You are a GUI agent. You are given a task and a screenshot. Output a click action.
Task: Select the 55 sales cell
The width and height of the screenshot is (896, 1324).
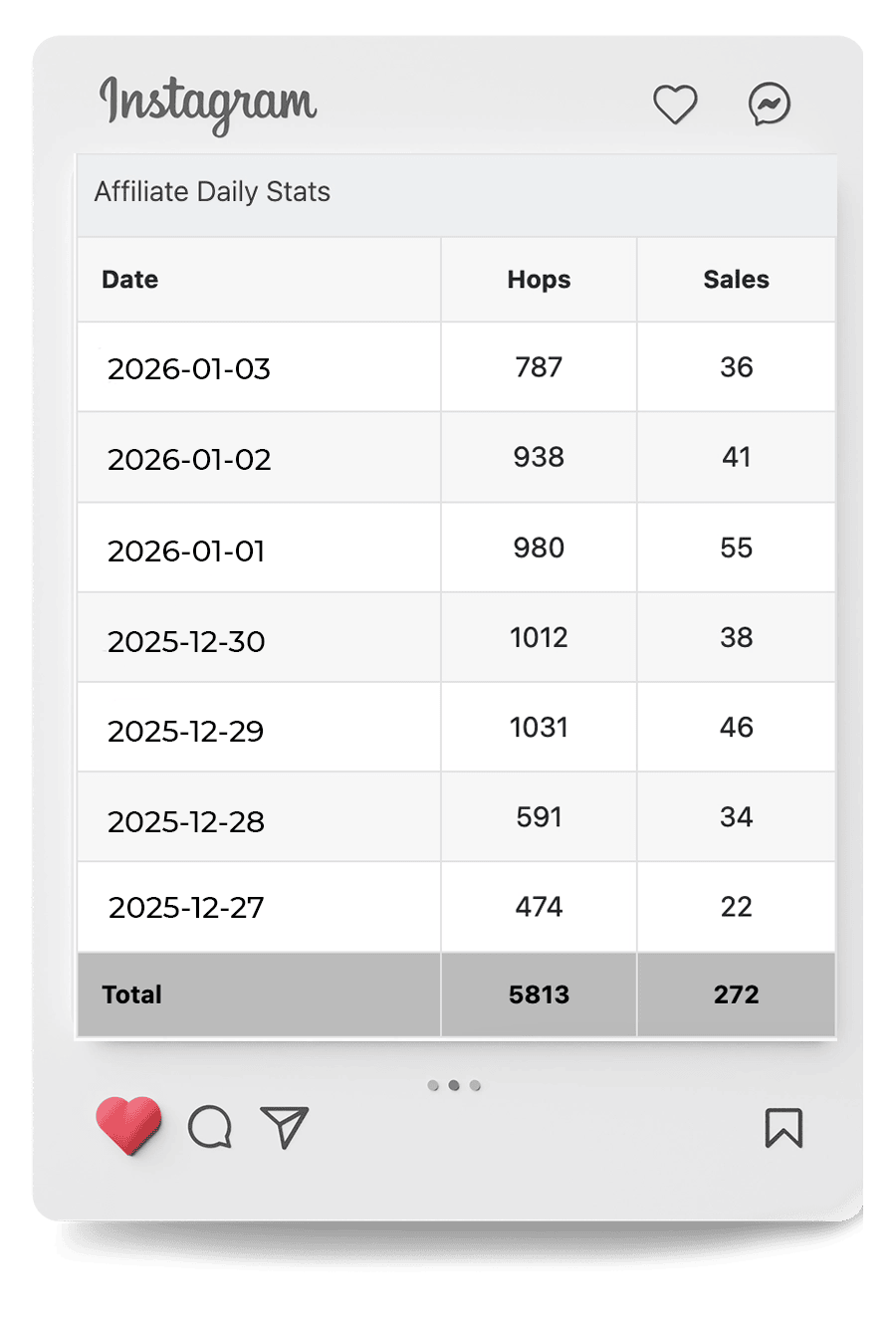(736, 549)
